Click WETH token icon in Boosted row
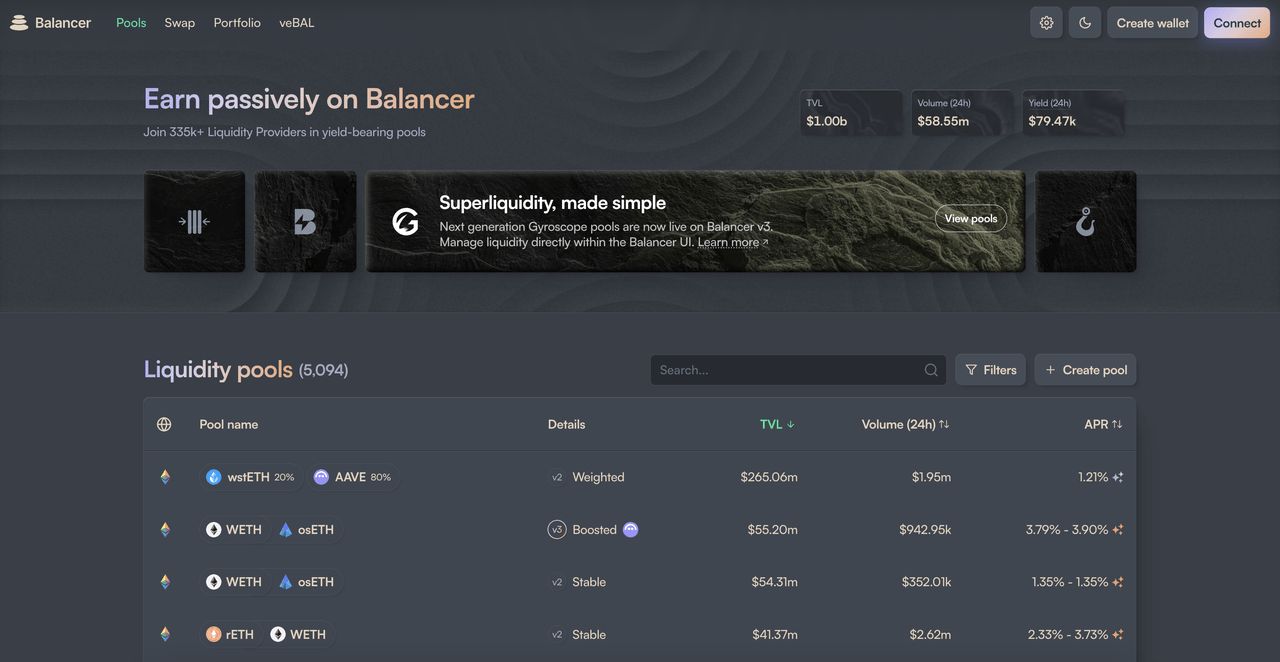This screenshot has height=662, width=1280. point(214,530)
